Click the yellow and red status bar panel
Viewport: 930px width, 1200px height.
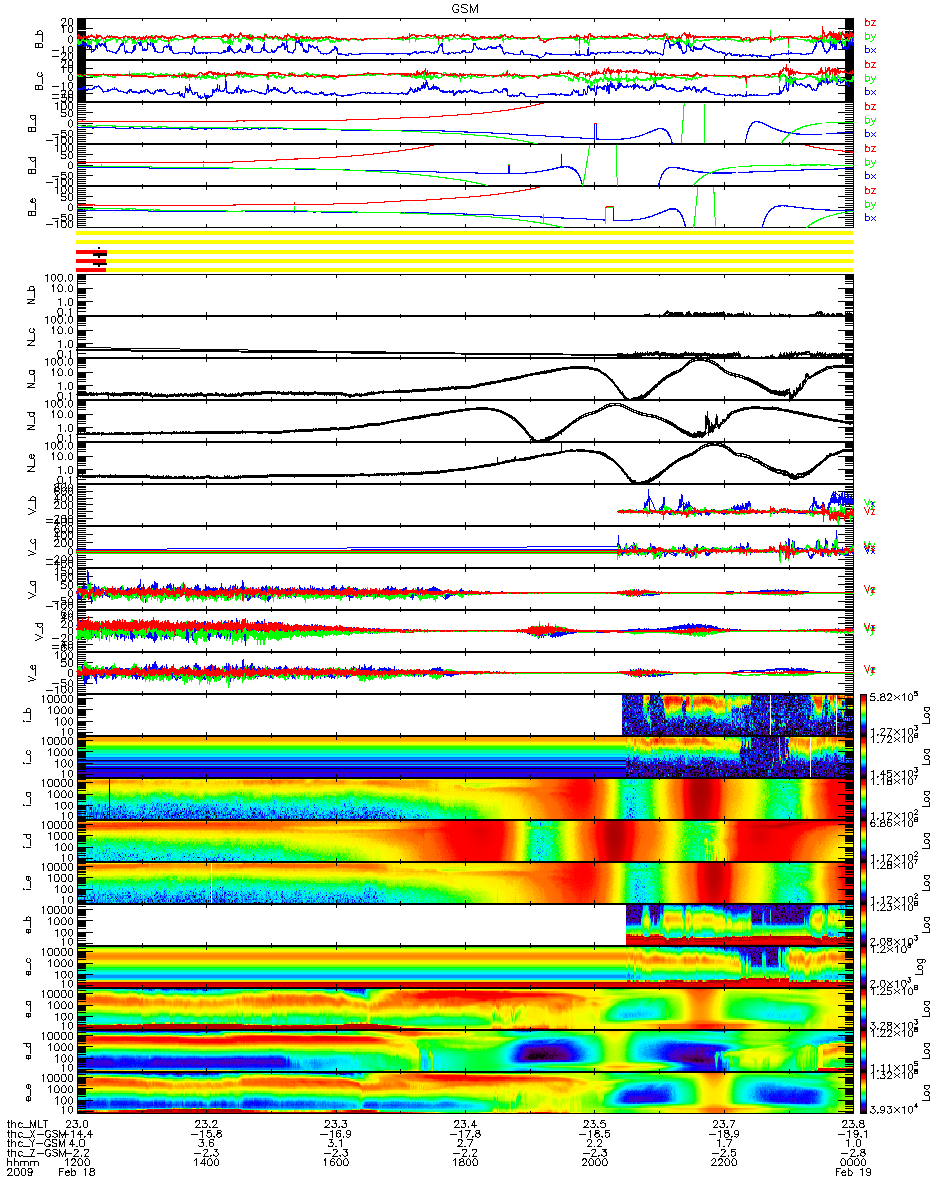point(466,251)
